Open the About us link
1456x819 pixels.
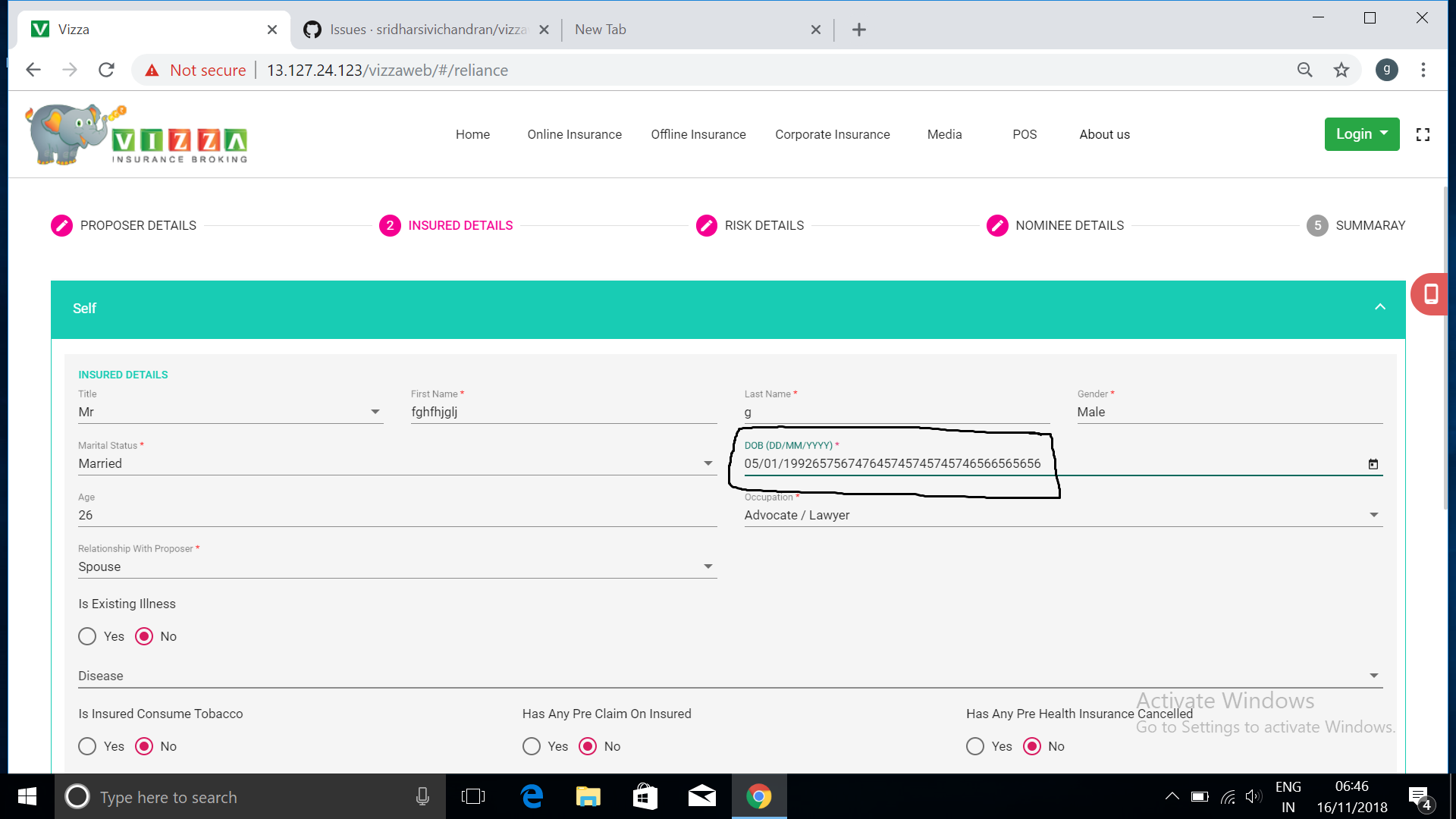point(1104,134)
